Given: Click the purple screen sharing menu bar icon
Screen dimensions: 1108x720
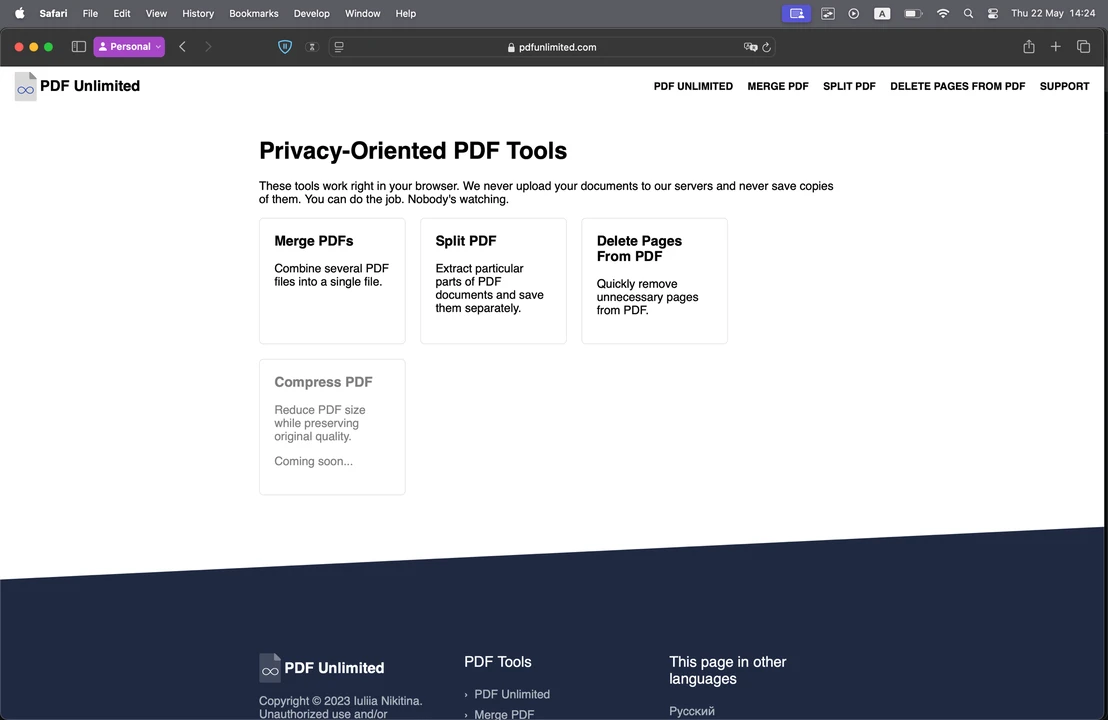Looking at the screenshot, I should [796, 13].
